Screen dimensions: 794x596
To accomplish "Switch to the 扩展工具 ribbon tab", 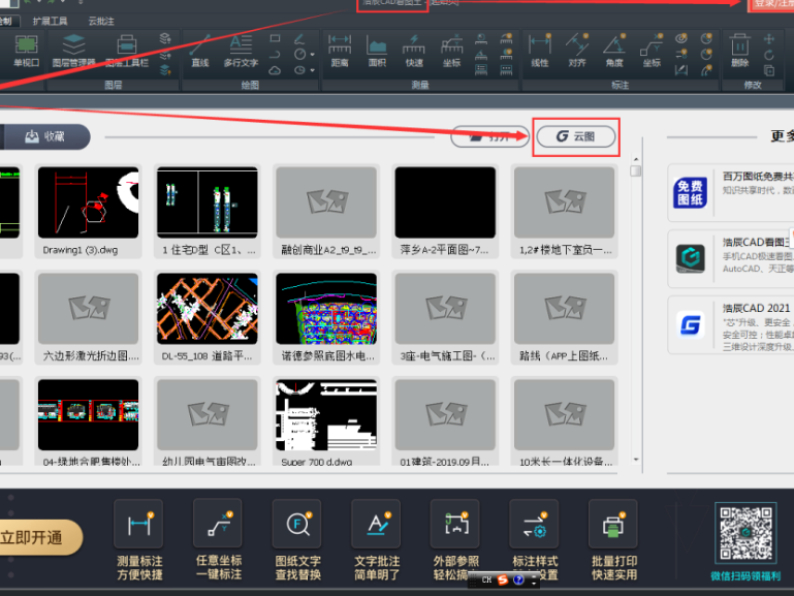I will (50, 21).
